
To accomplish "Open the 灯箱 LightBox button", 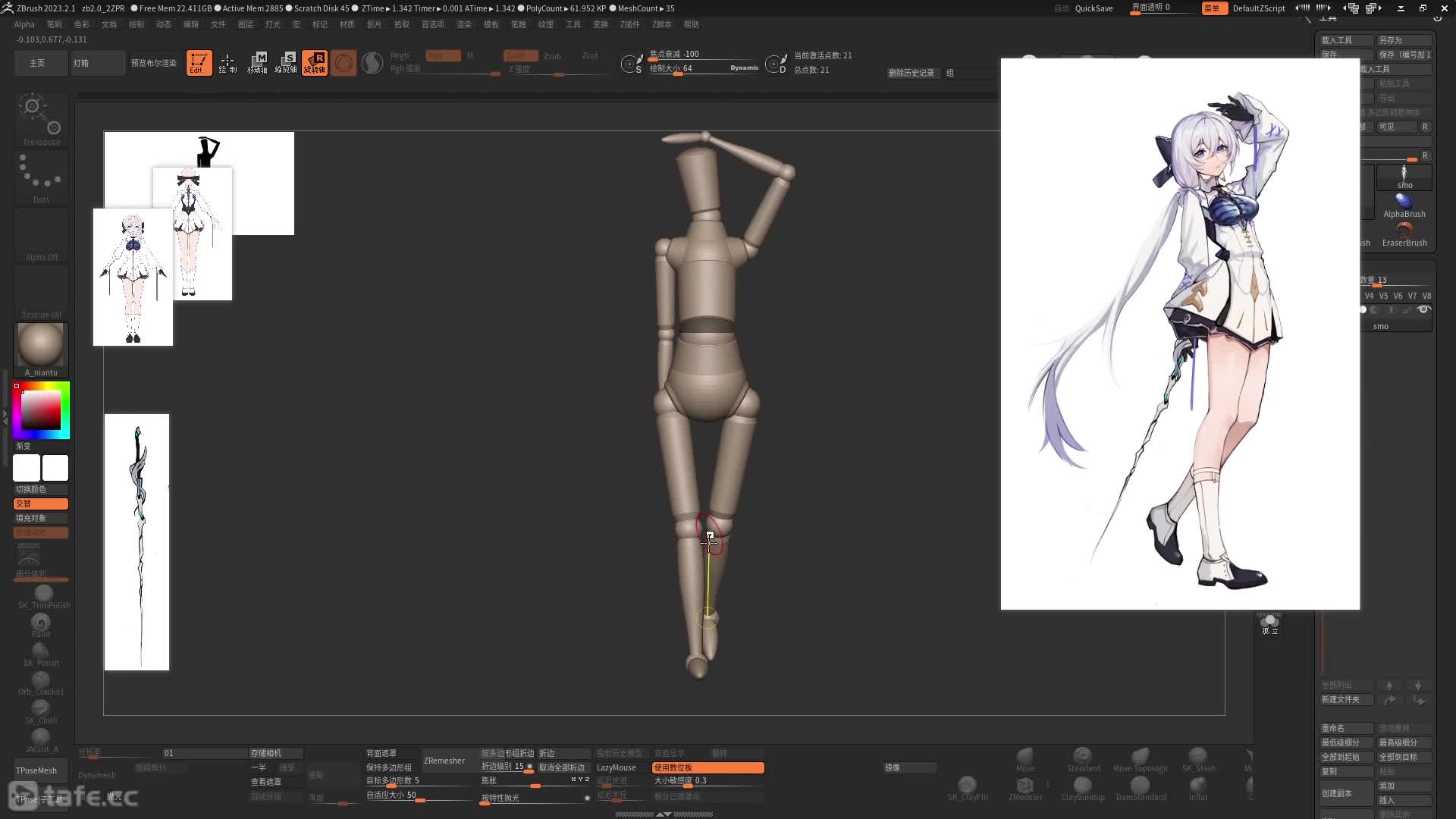I will point(98,63).
